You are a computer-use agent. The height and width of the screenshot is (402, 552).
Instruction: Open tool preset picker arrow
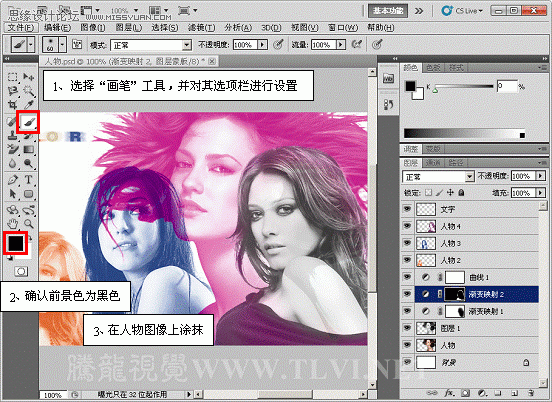(x=31, y=45)
